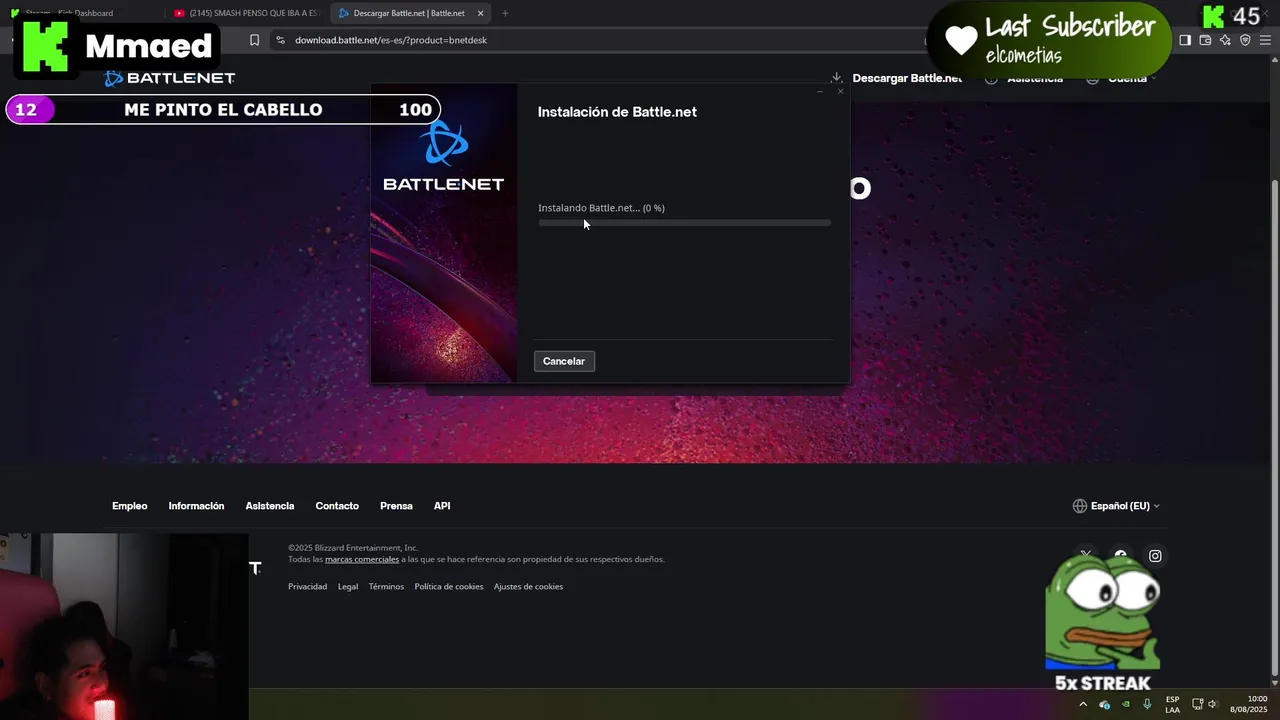The height and width of the screenshot is (720, 1280).
Task: Open the network tray icon
Action: (x=1197, y=704)
